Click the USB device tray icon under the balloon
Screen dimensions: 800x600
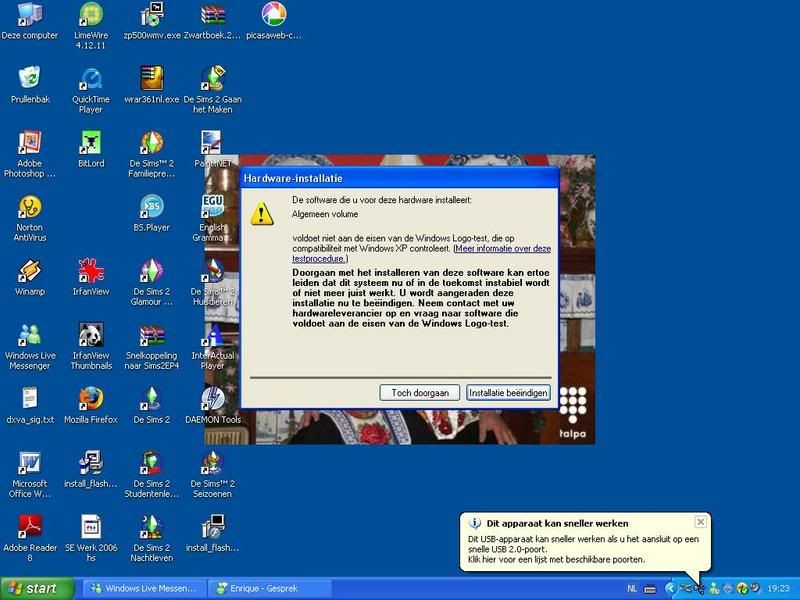[x=699, y=589]
